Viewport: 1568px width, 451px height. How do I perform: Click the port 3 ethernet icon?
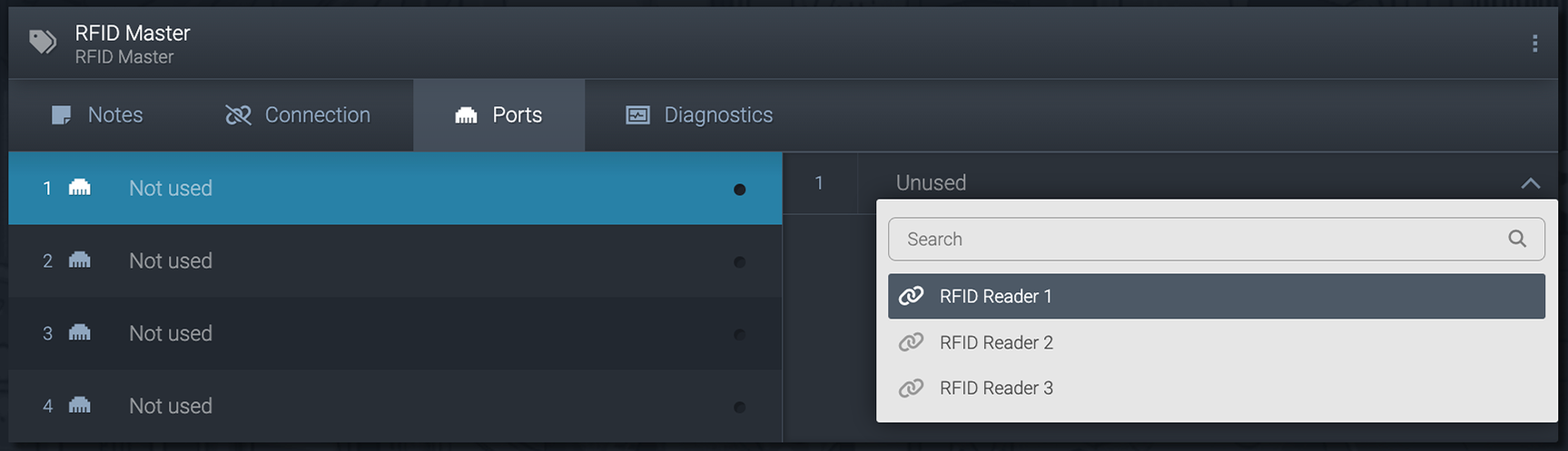coord(80,333)
